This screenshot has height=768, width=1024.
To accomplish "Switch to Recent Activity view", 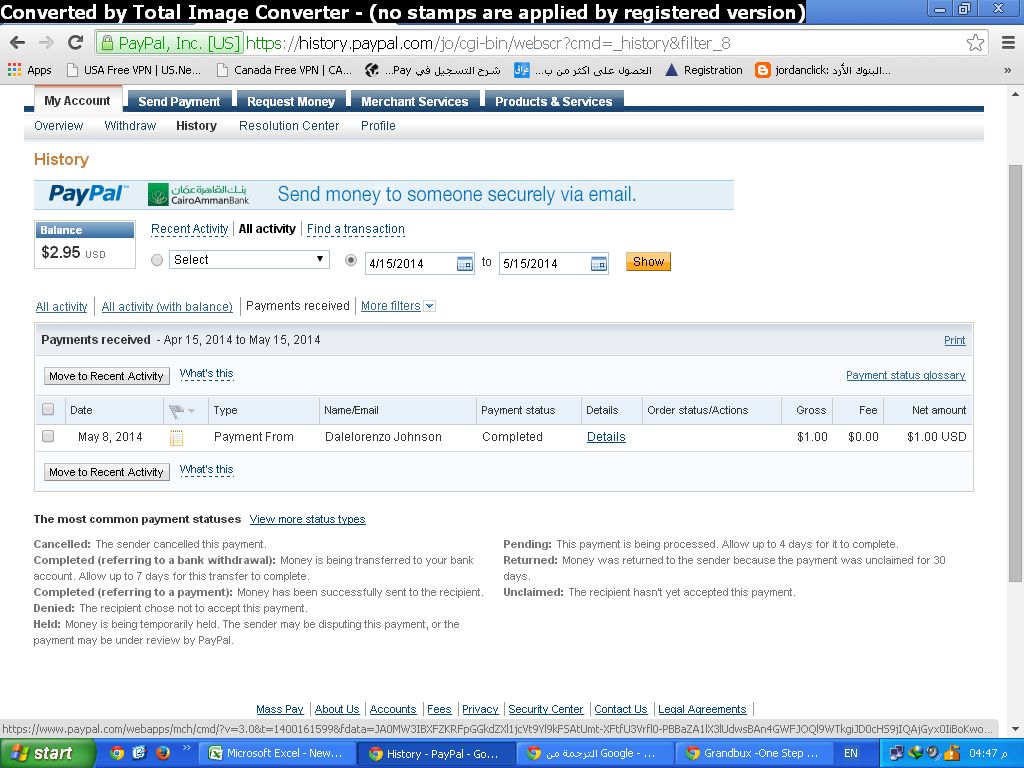I will (189, 229).
